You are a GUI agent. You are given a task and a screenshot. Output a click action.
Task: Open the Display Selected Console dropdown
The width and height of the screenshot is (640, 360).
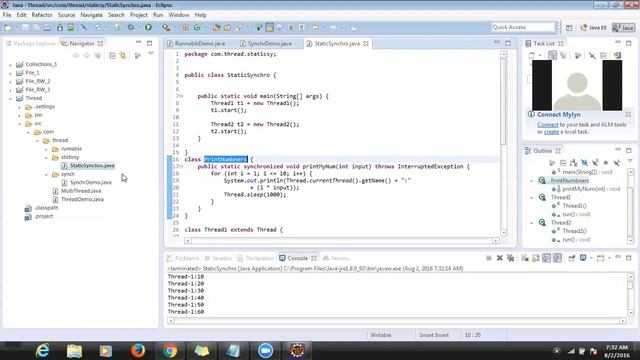(x=591, y=258)
